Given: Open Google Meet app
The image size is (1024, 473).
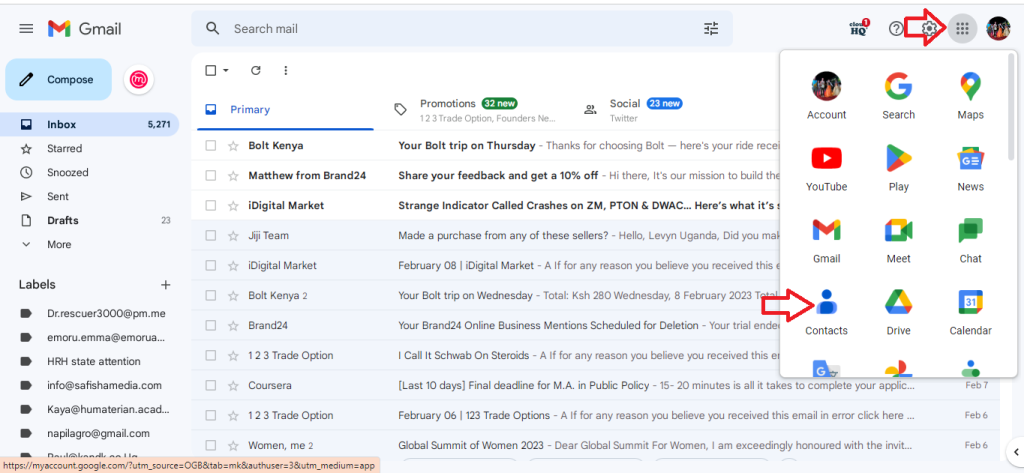Looking at the screenshot, I should coord(898,240).
